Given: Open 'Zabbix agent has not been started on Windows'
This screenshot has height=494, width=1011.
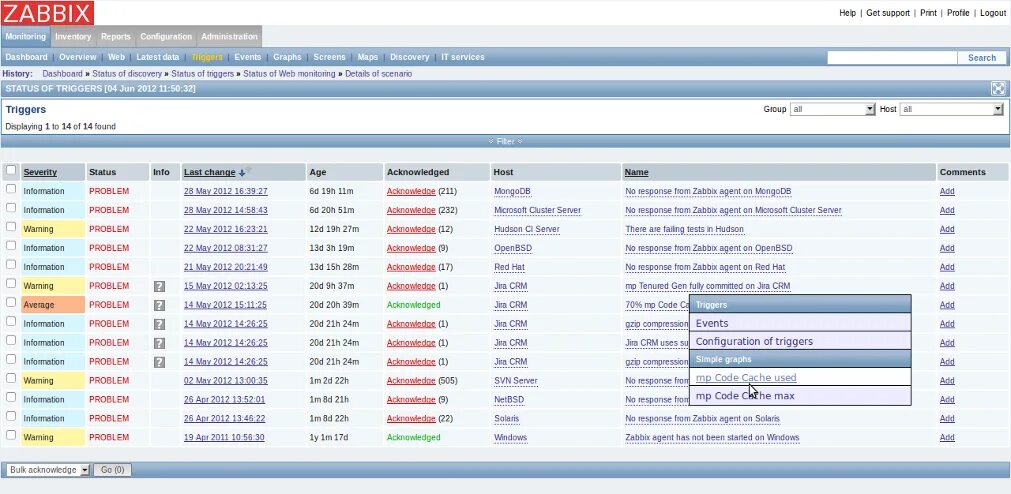Looking at the screenshot, I should click(712, 437).
